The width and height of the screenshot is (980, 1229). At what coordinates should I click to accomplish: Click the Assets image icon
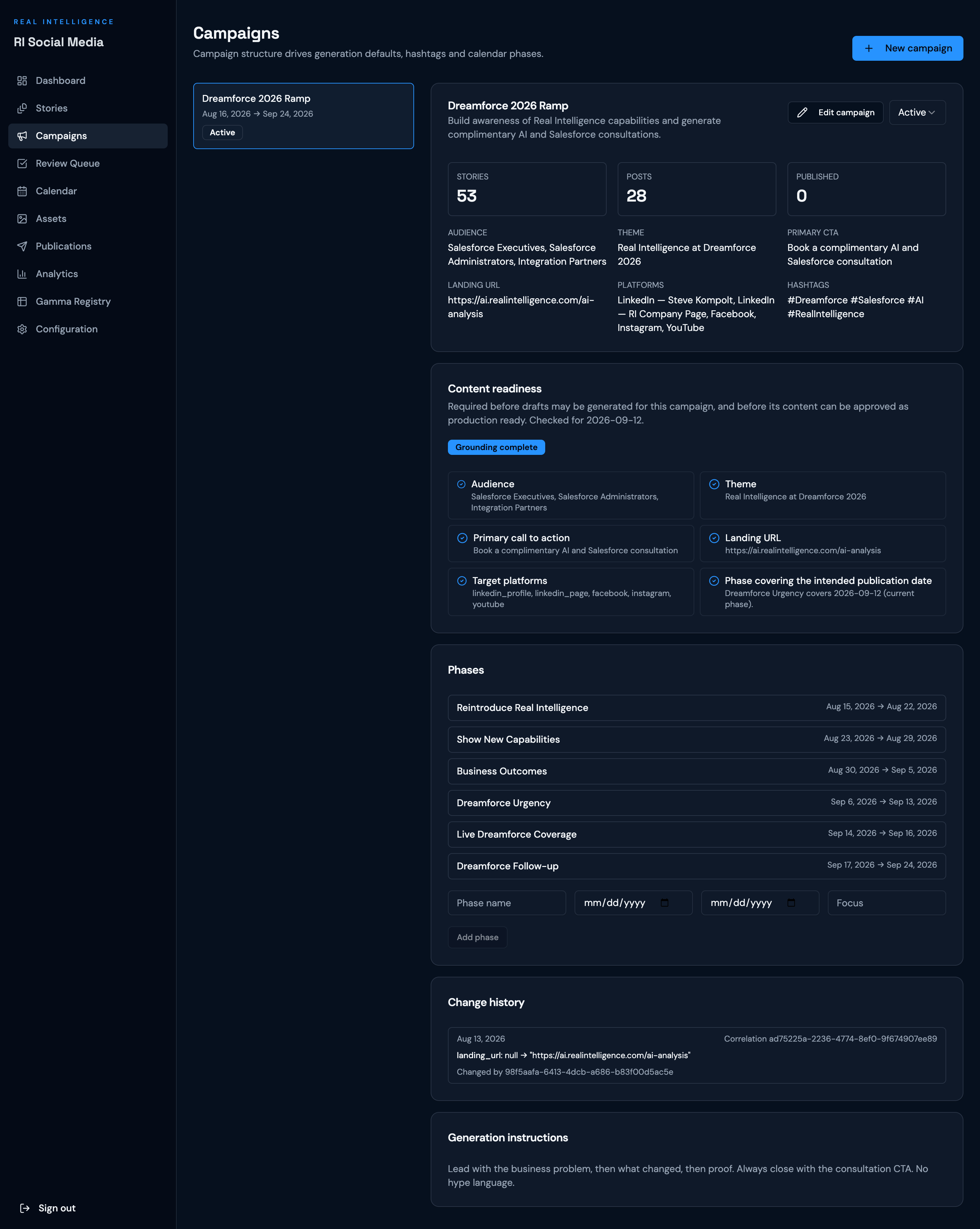(22, 219)
